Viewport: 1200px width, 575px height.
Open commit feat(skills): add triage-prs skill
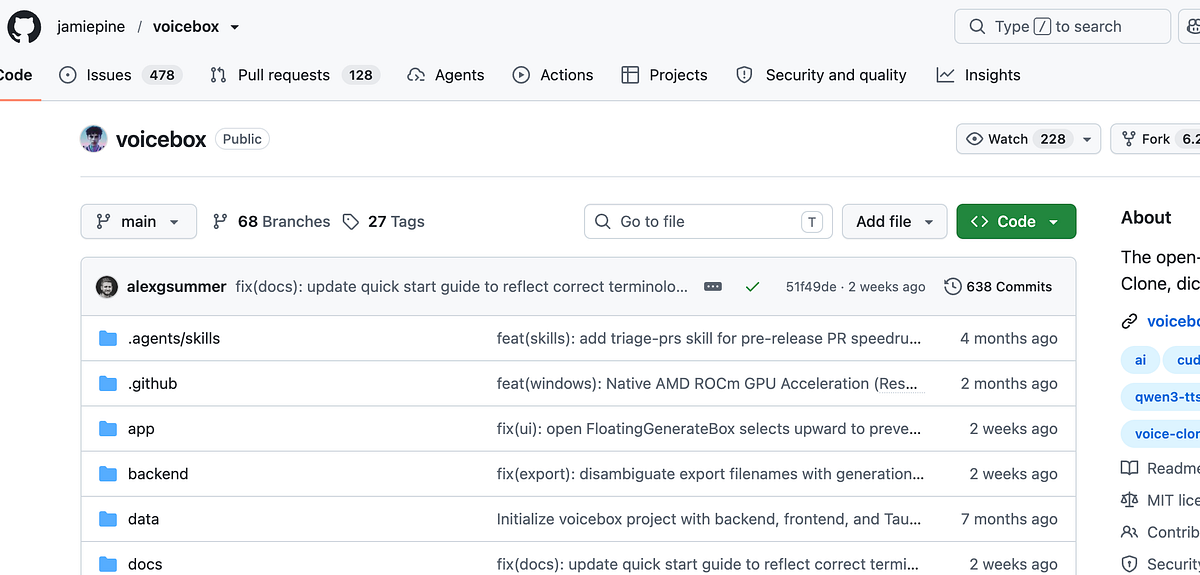[709, 339]
